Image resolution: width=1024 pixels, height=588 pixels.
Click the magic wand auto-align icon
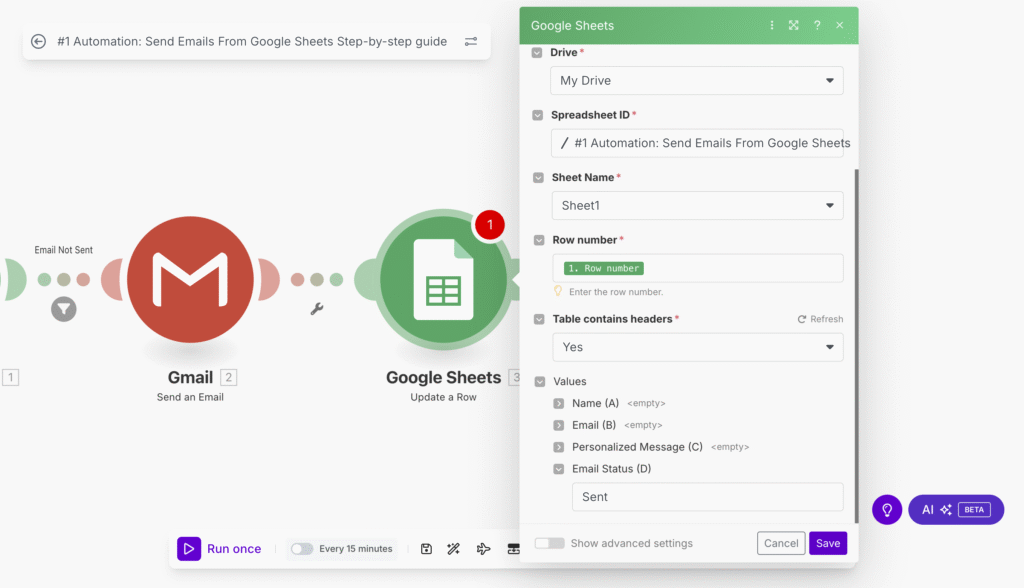(x=454, y=549)
